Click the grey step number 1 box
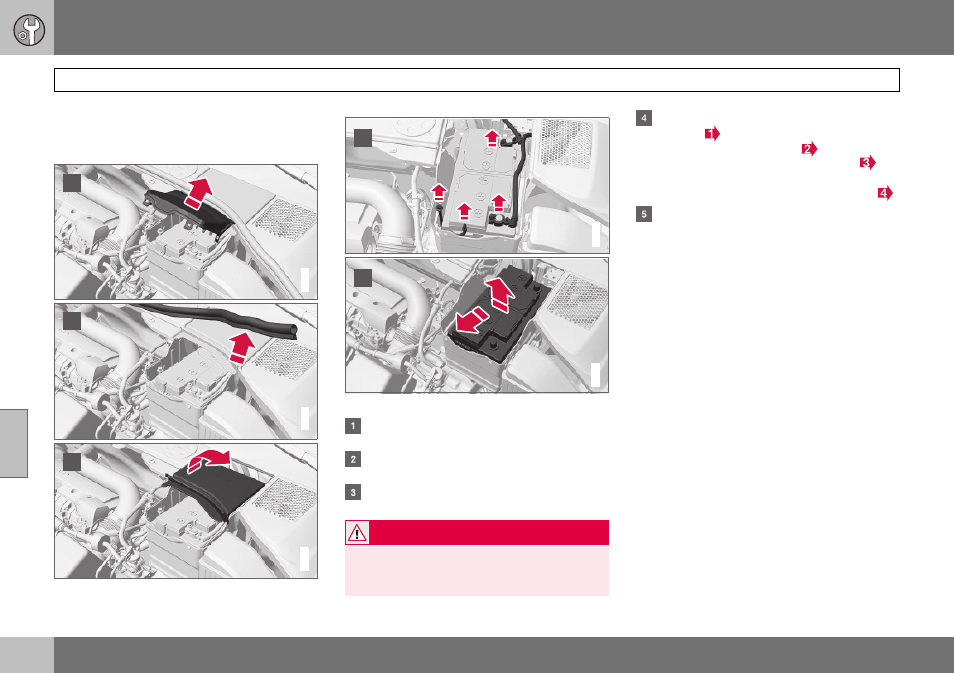 point(353,426)
